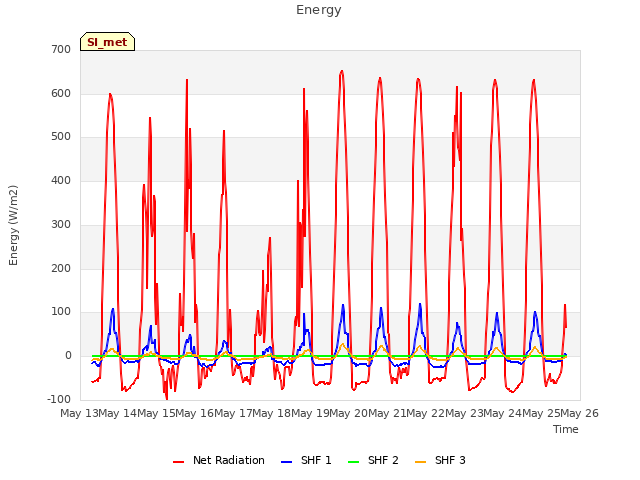The width and height of the screenshot is (640, 480).
Task: Click the blue SHF 1 legend swatch
Action: point(287,462)
